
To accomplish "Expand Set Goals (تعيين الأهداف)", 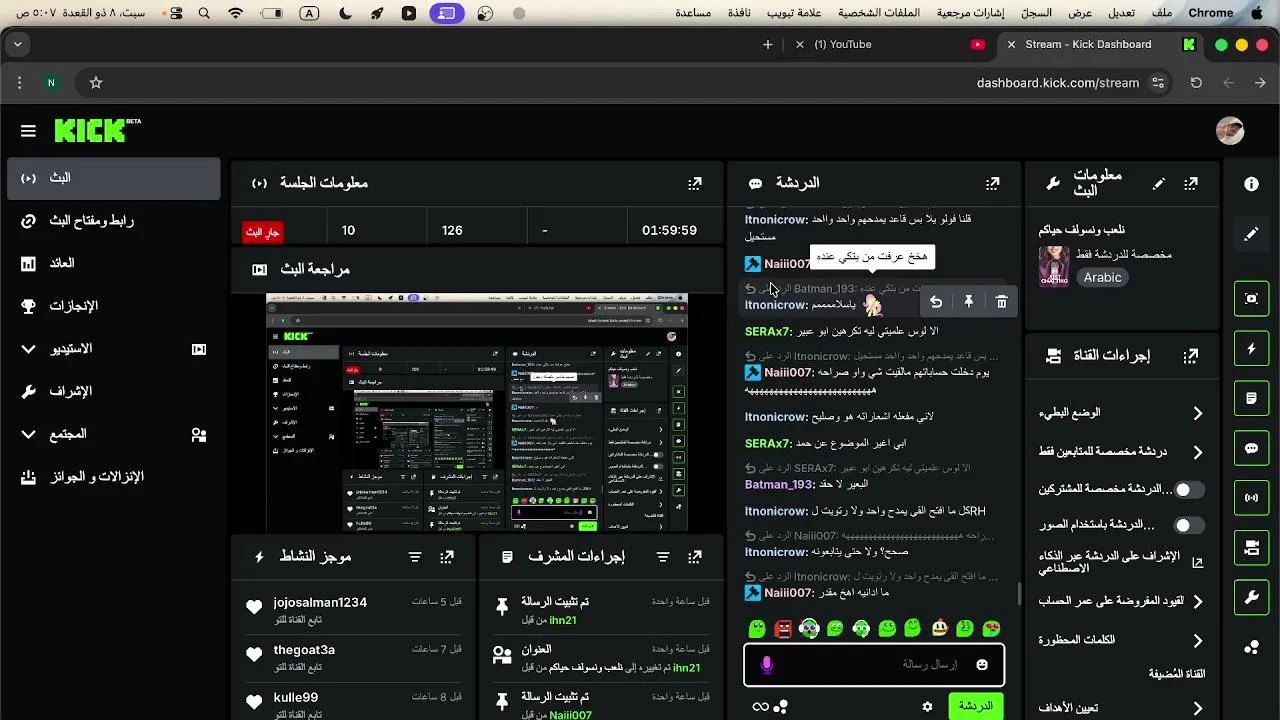I will click(1197, 708).
